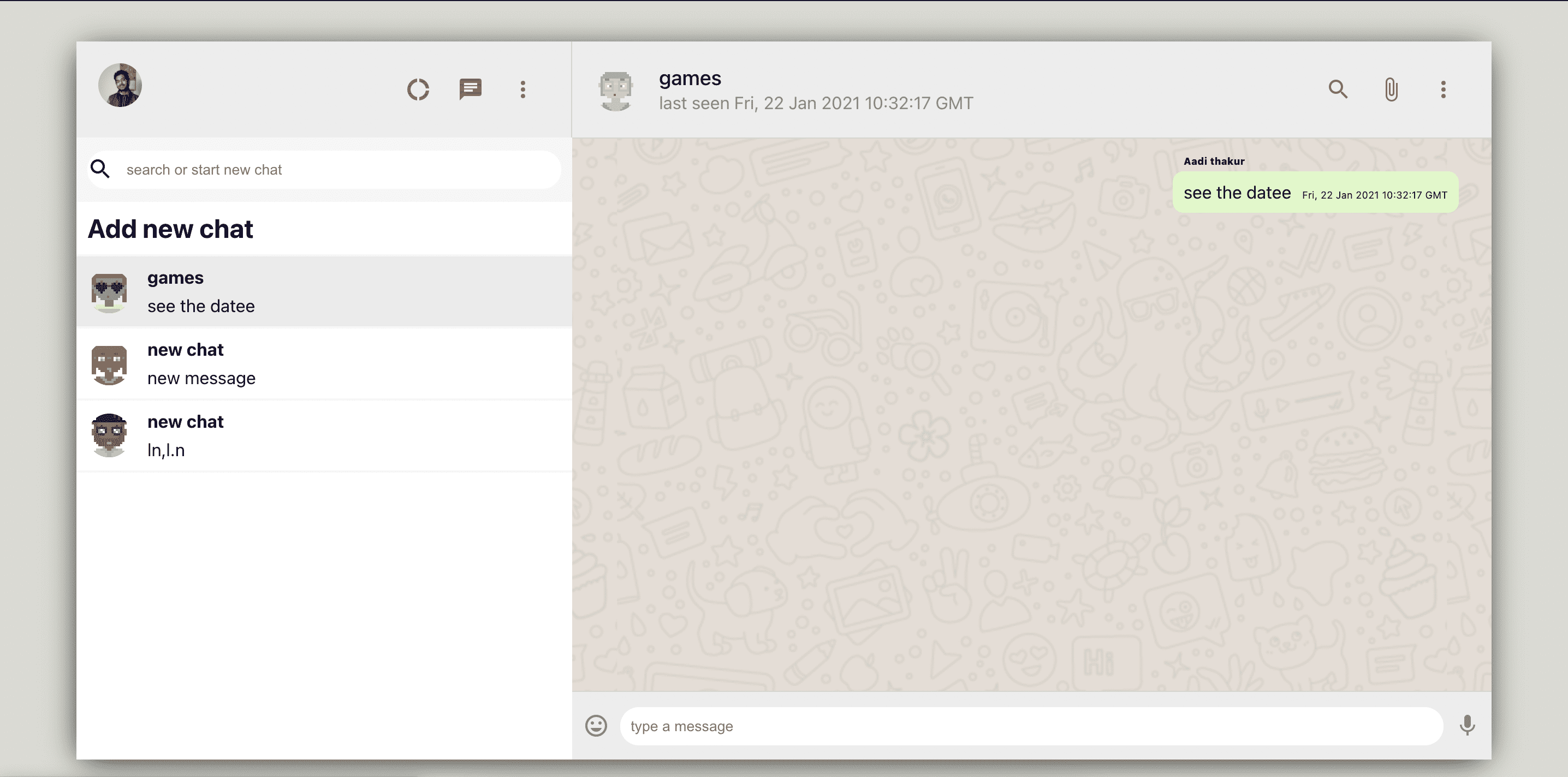Start a new chat using the chat bubble icon
The image size is (1568, 777).
click(x=471, y=89)
